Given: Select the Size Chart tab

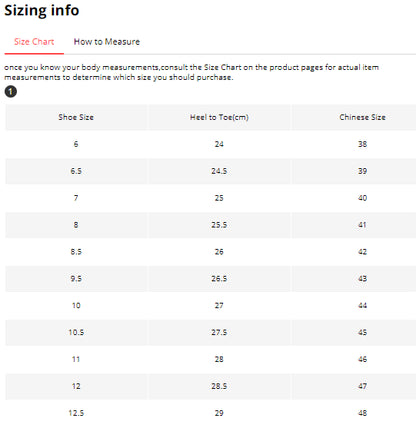Looking at the screenshot, I should pos(34,42).
